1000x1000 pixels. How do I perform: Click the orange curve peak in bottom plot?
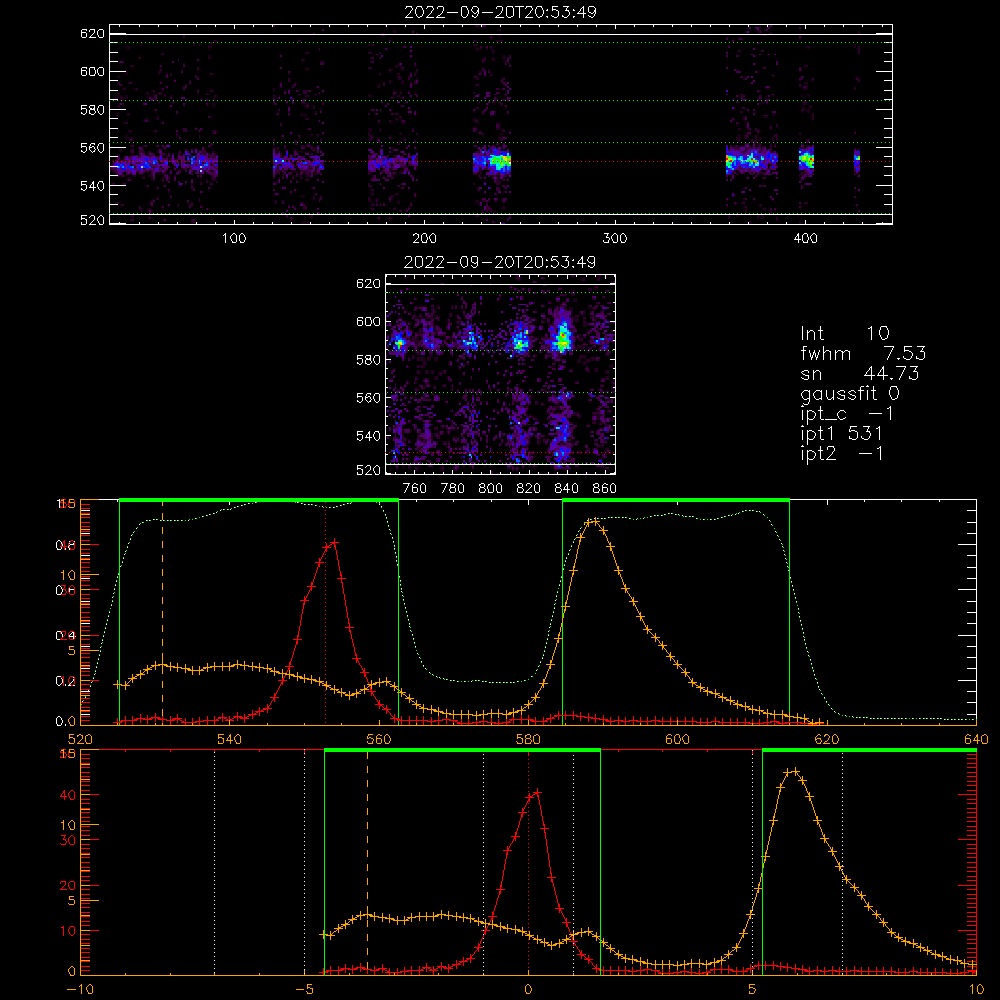[x=794, y=771]
